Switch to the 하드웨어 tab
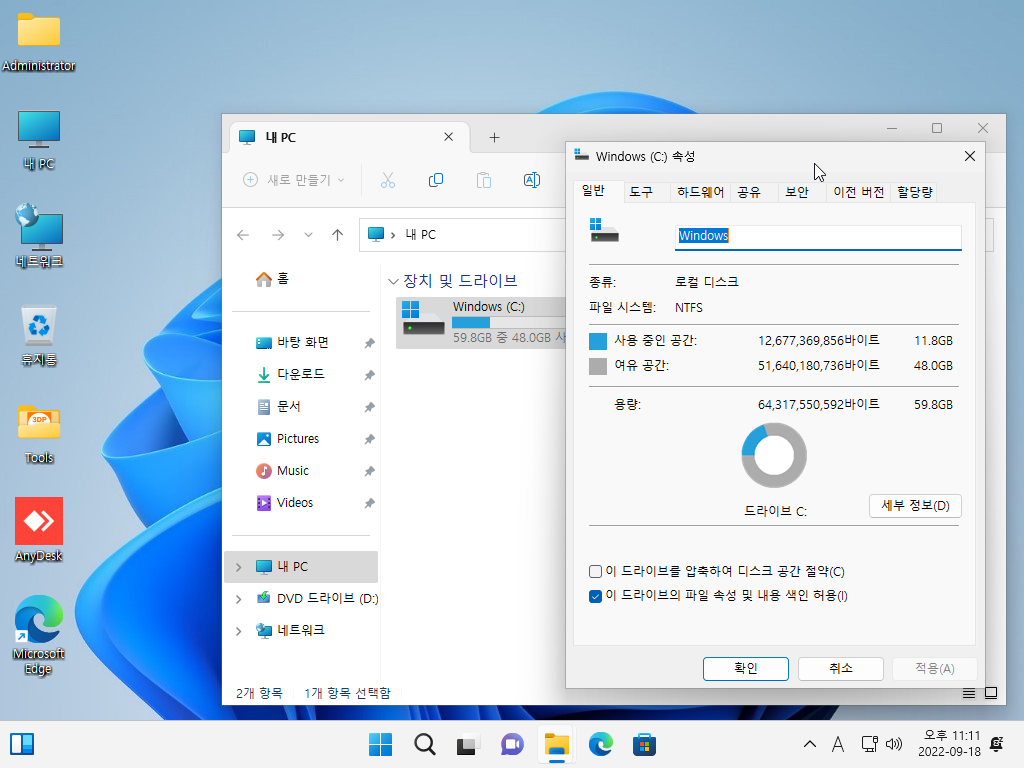The image size is (1024, 768). [700, 192]
